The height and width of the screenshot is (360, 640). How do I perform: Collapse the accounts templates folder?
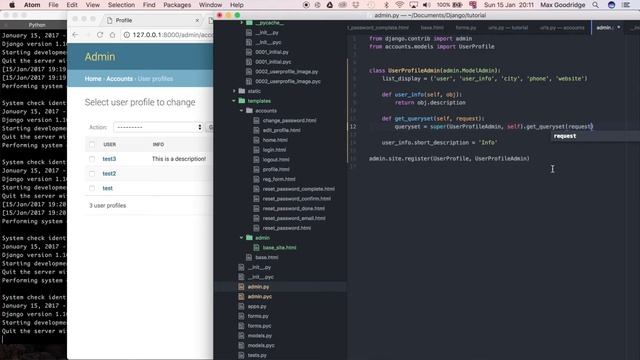[242, 111]
